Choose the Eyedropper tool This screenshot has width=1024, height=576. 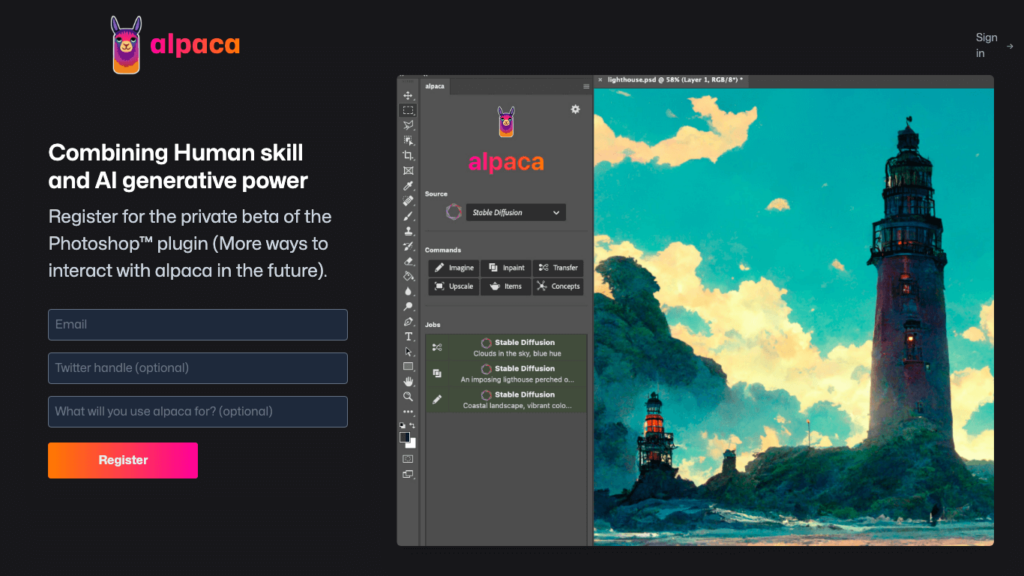tap(408, 186)
